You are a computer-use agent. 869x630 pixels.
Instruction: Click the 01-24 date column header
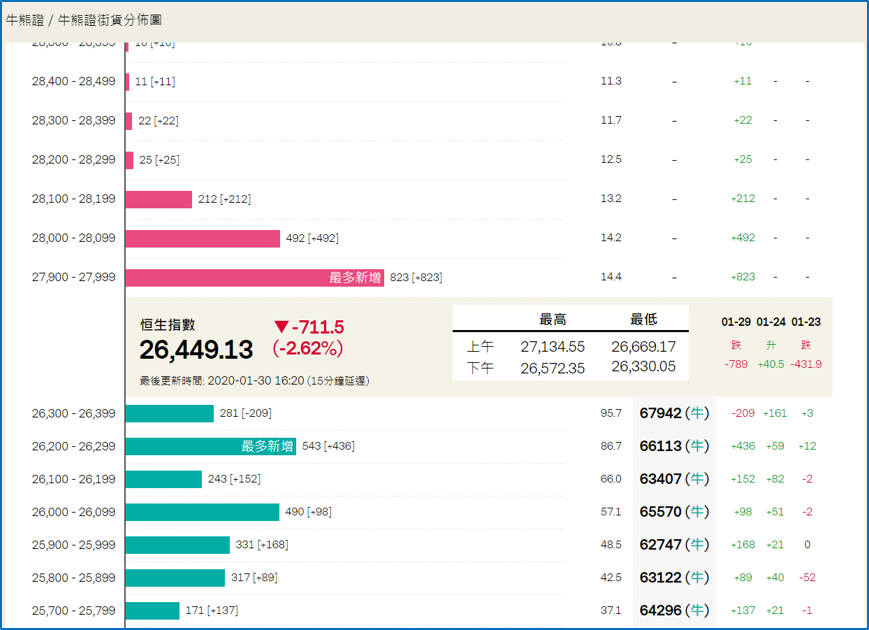pos(771,322)
